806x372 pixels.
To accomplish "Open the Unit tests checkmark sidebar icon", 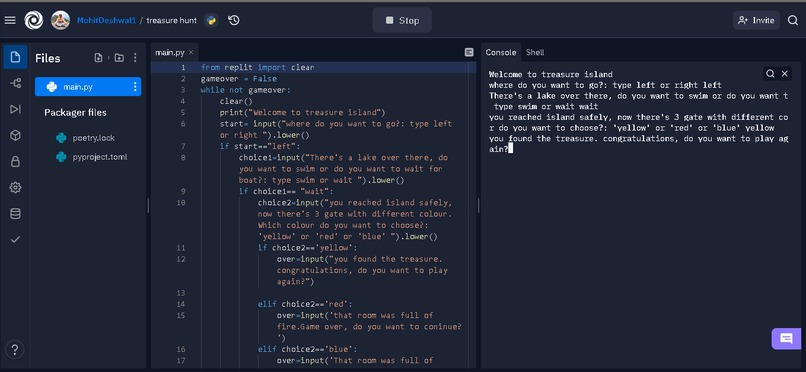I will (x=15, y=239).
